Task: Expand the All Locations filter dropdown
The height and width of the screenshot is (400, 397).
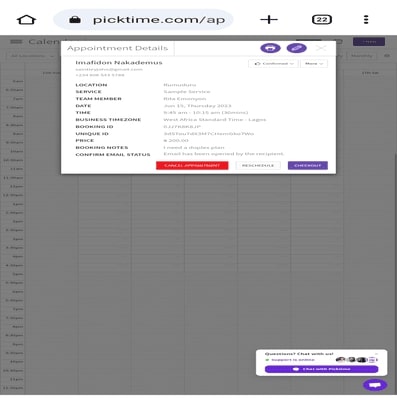Action: click(32, 56)
